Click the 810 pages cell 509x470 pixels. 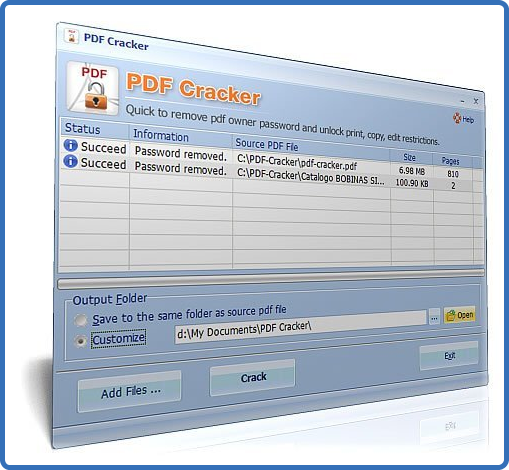click(x=453, y=174)
